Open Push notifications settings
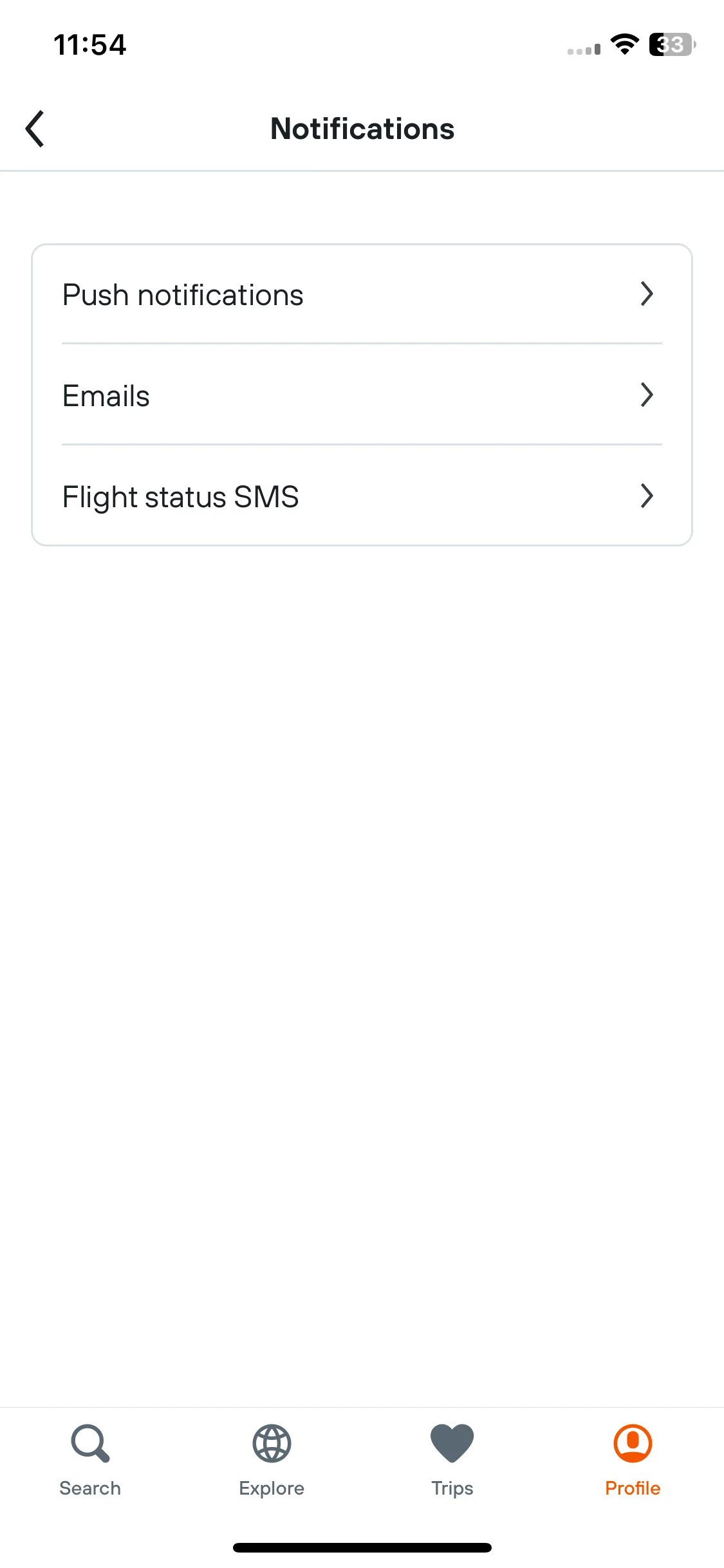The image size is (724, 1568). click(x=362, y=295)
